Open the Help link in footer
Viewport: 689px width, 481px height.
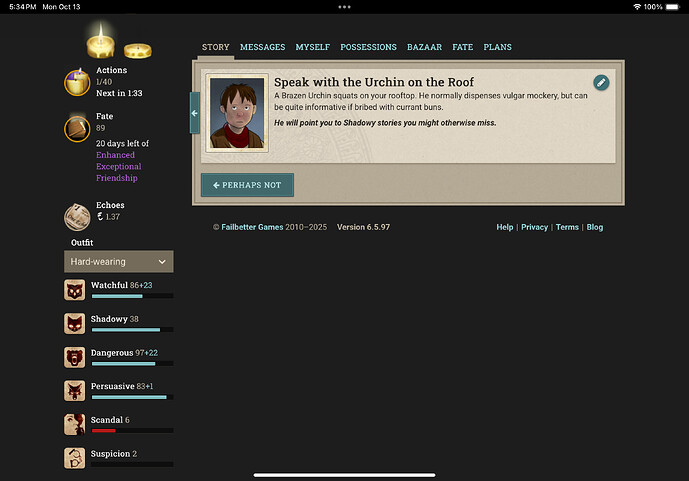coord(504,227)
